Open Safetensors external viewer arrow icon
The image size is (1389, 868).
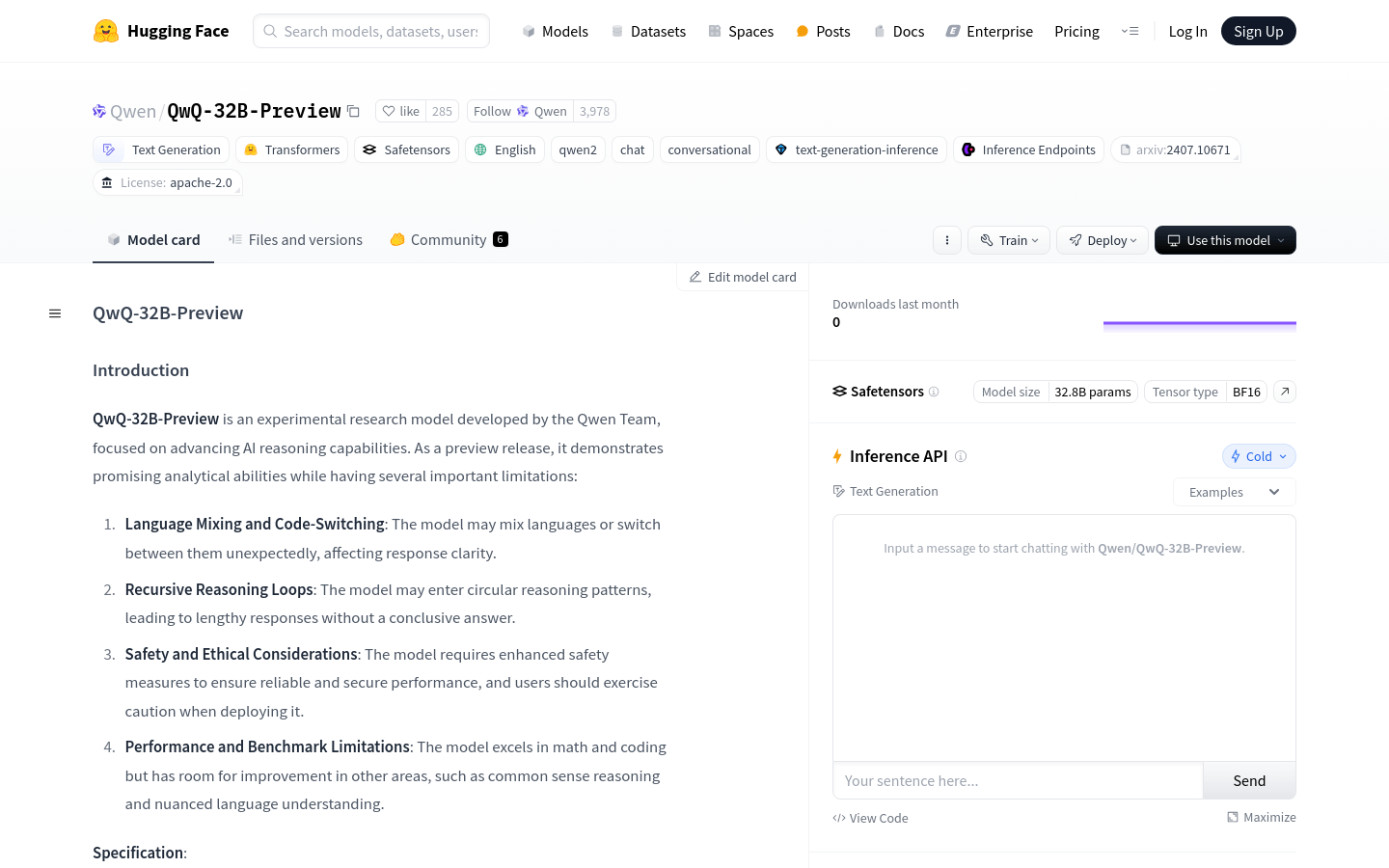tap(1285, 392)
